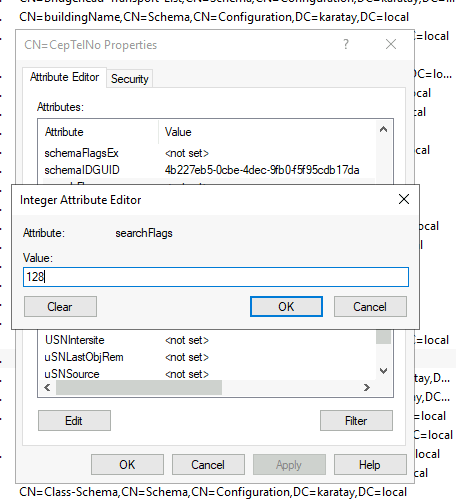Screen dimensions: 456x501
Task: Cancel the Integer Attribute Editor
Action: (370, 307)
